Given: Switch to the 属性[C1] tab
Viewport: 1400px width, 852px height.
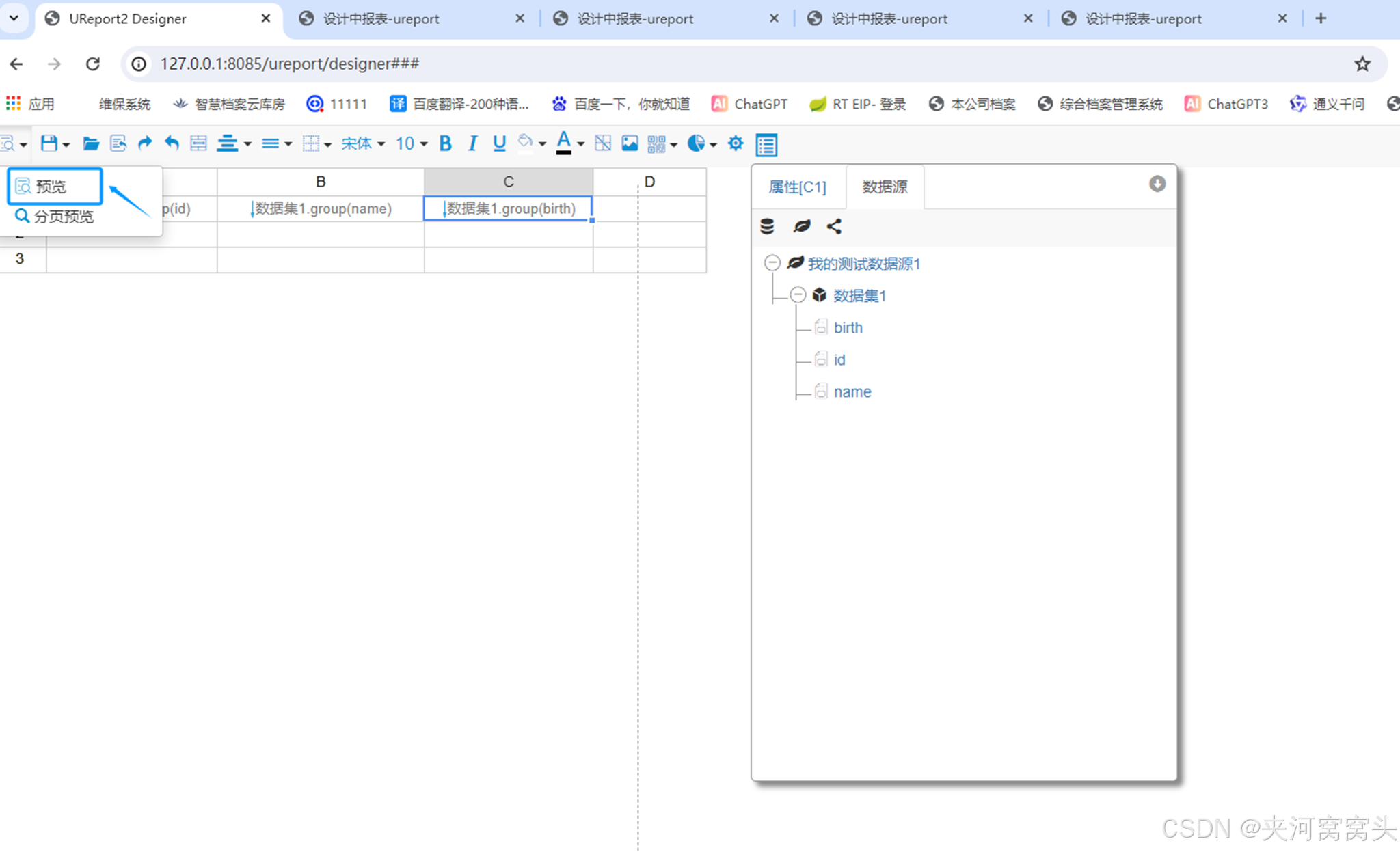Looking at the screenshot, I should click(x=797, y=187).
